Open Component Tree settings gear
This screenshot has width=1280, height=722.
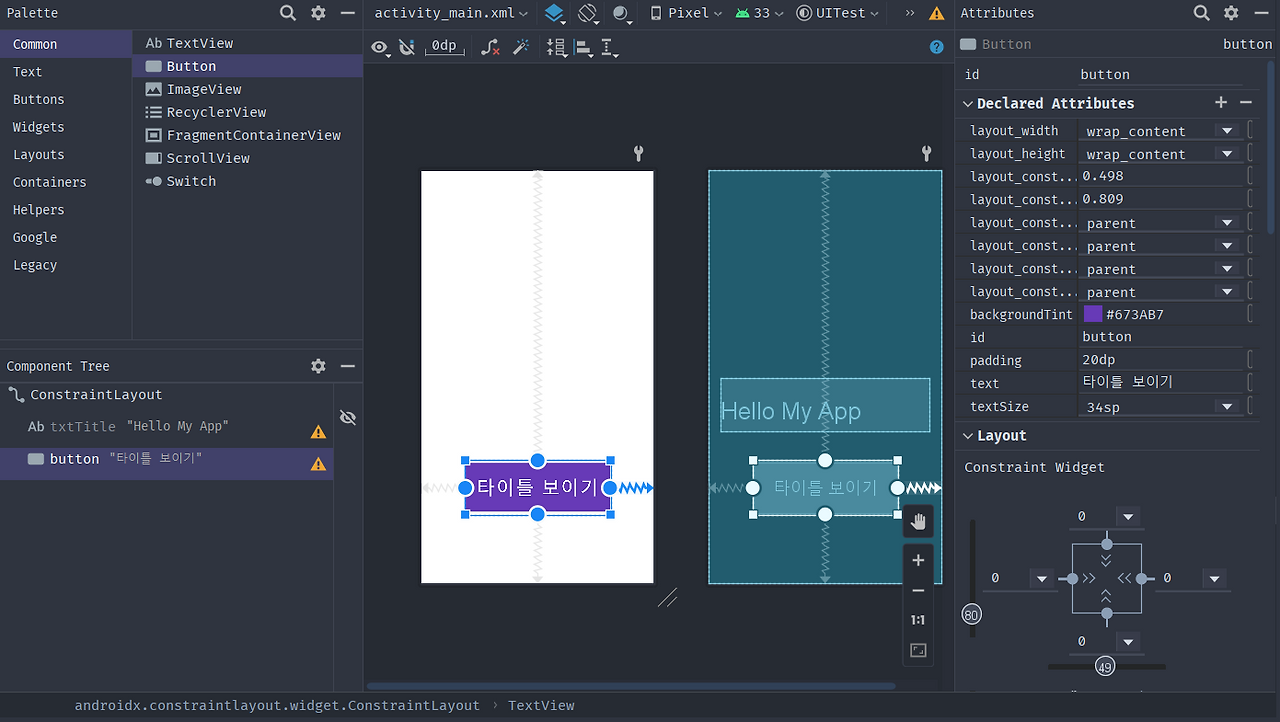[318, 366]
